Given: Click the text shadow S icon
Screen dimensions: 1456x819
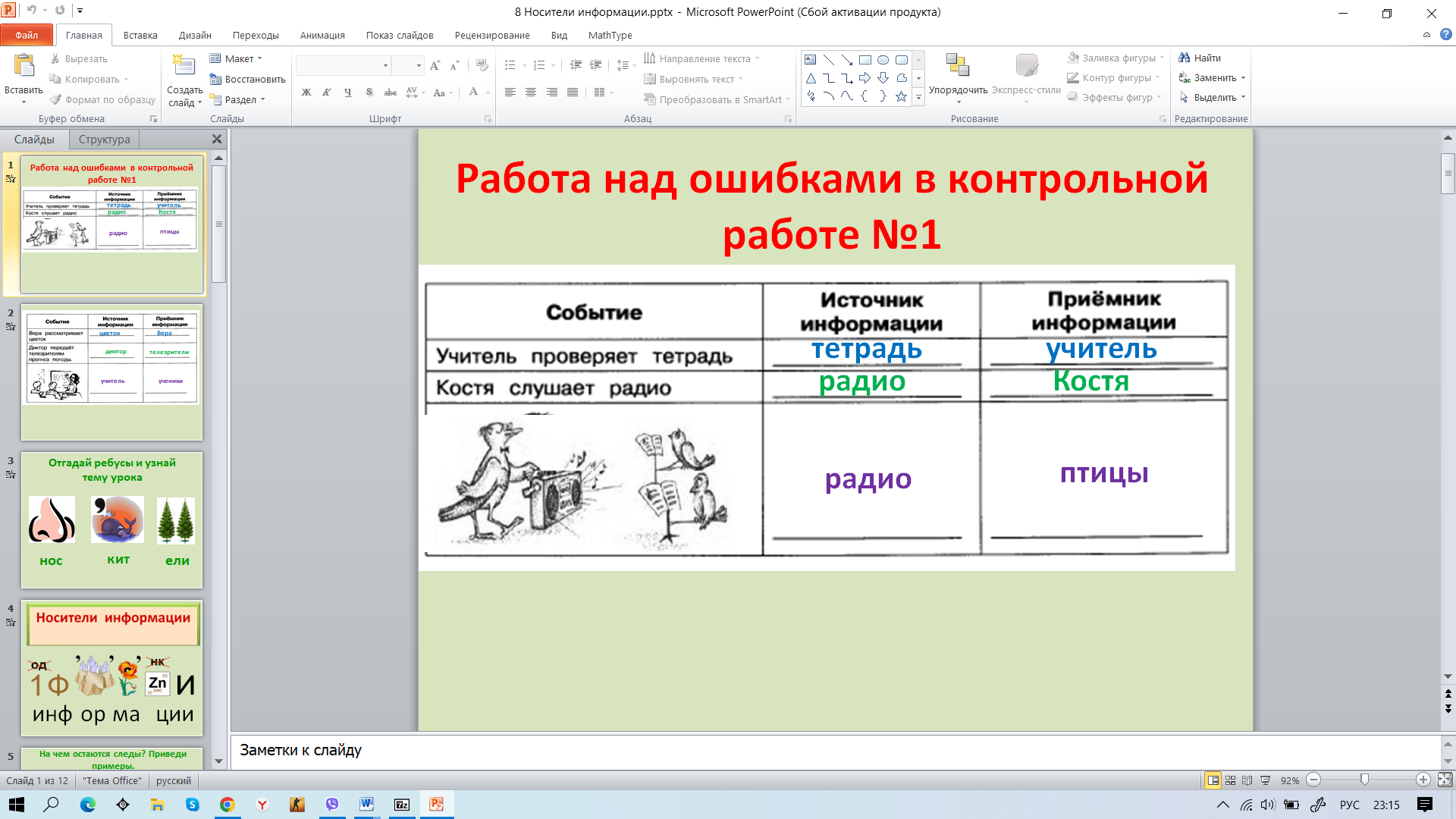Looking at the screenshot, I should click(369, 93).
